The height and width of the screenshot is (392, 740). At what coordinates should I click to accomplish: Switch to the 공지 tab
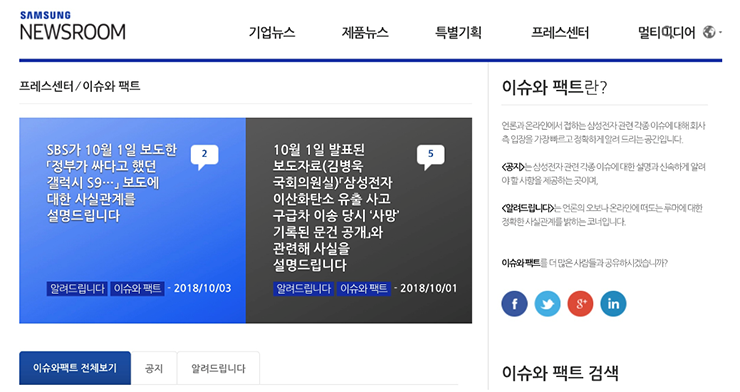click(154, 368)
